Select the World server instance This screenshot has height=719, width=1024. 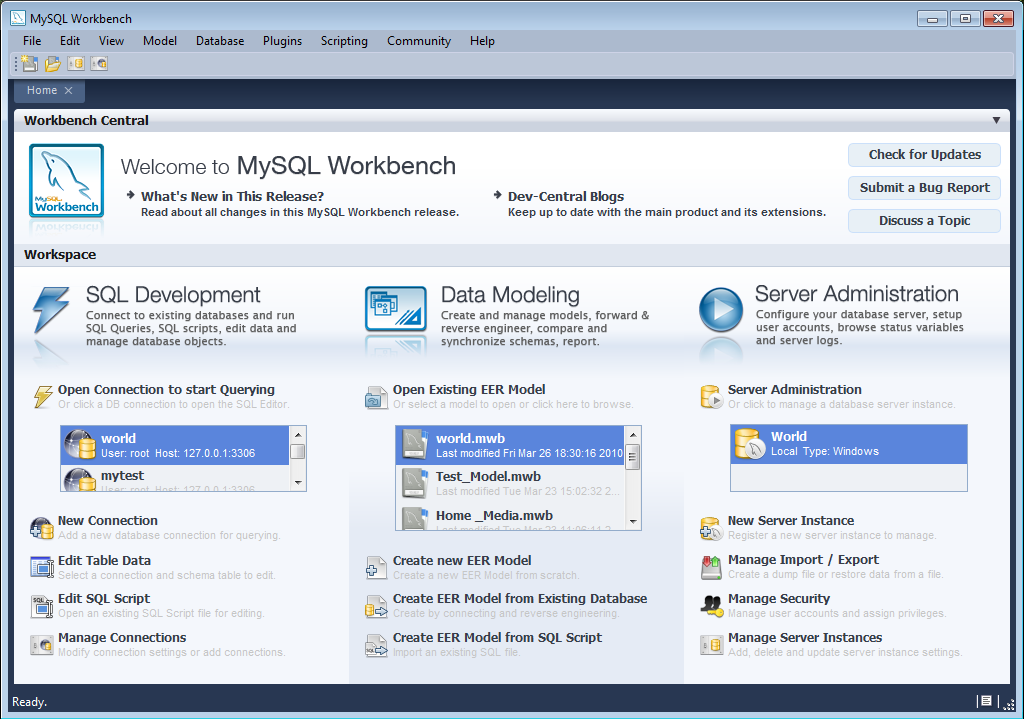coord(848,444)
